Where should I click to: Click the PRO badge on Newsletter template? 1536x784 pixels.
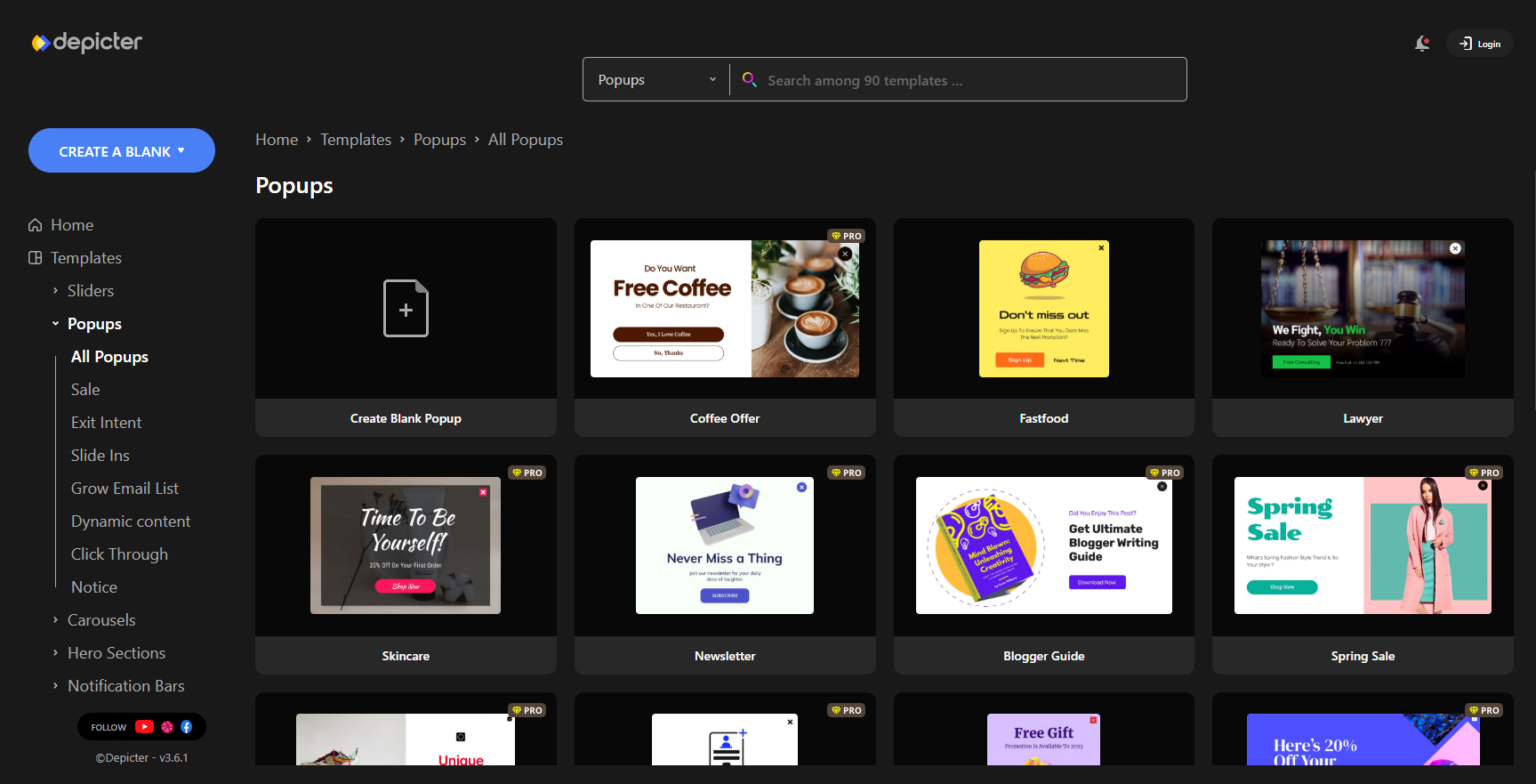pyautogui.click(x=846, y=472)
